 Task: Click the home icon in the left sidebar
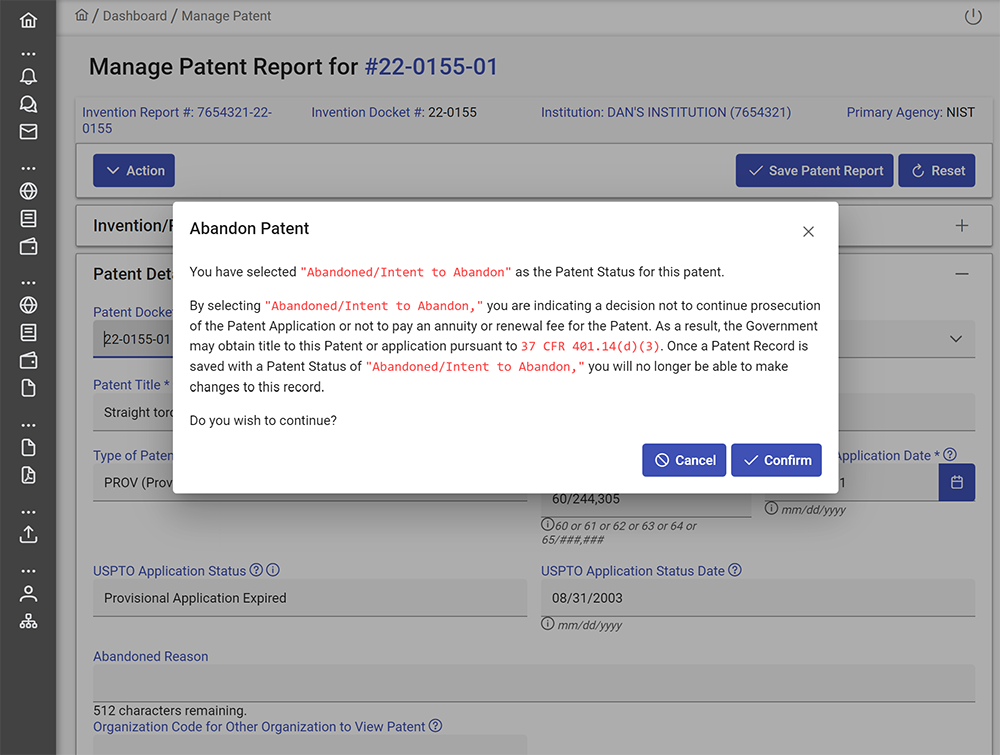click(x=28, y=20)
